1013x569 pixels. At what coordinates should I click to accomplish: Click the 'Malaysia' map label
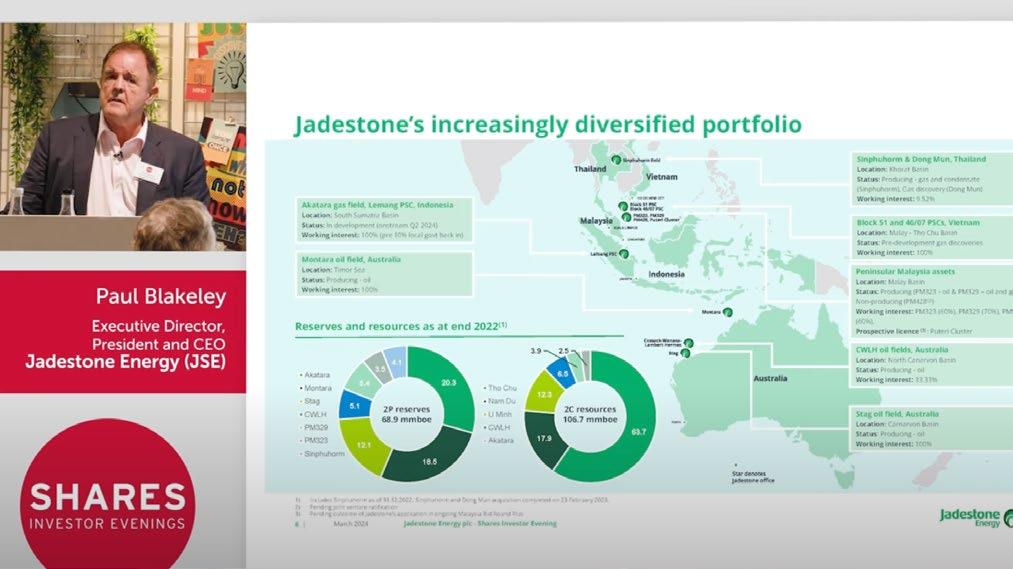(x=596, y=221)
